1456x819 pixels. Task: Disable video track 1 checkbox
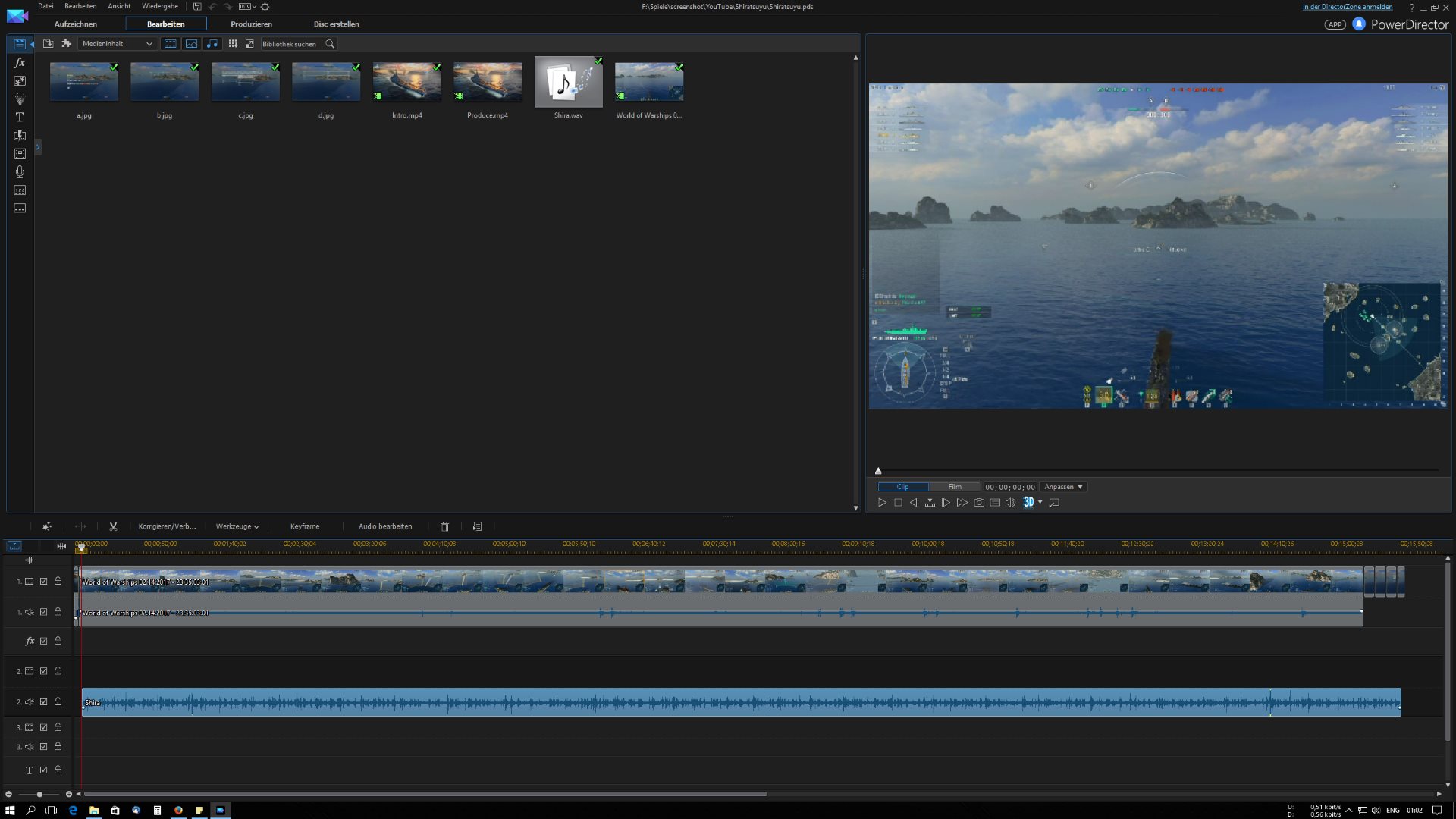44,582
